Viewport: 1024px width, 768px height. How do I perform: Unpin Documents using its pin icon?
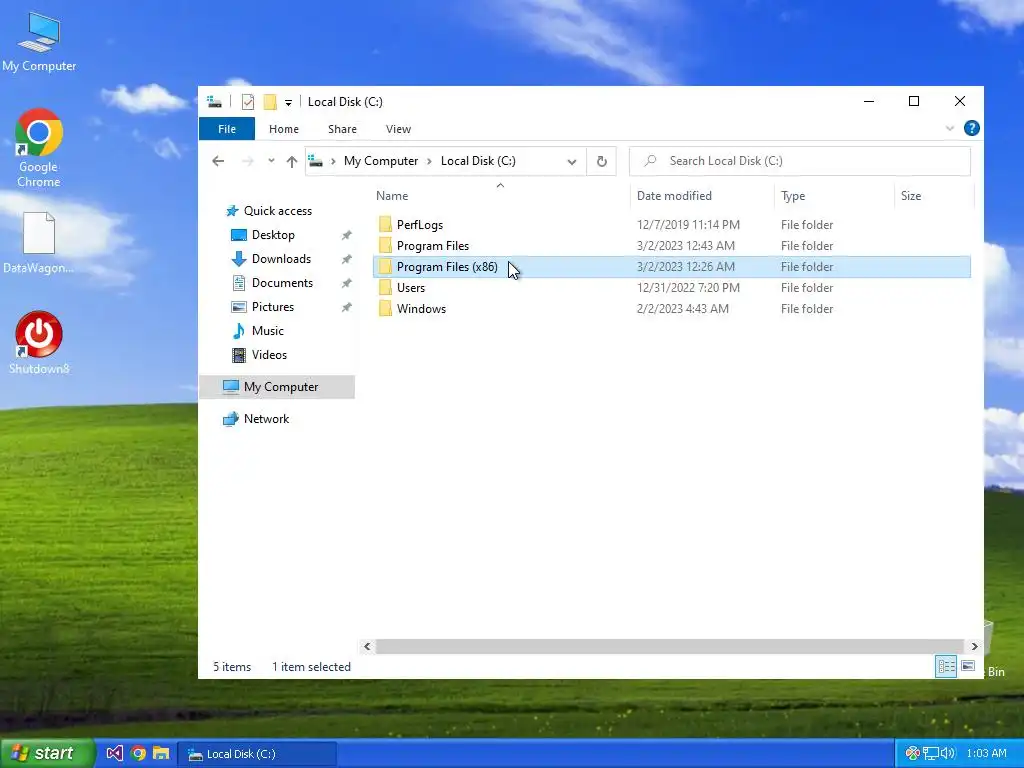click(x=347, y=283)
